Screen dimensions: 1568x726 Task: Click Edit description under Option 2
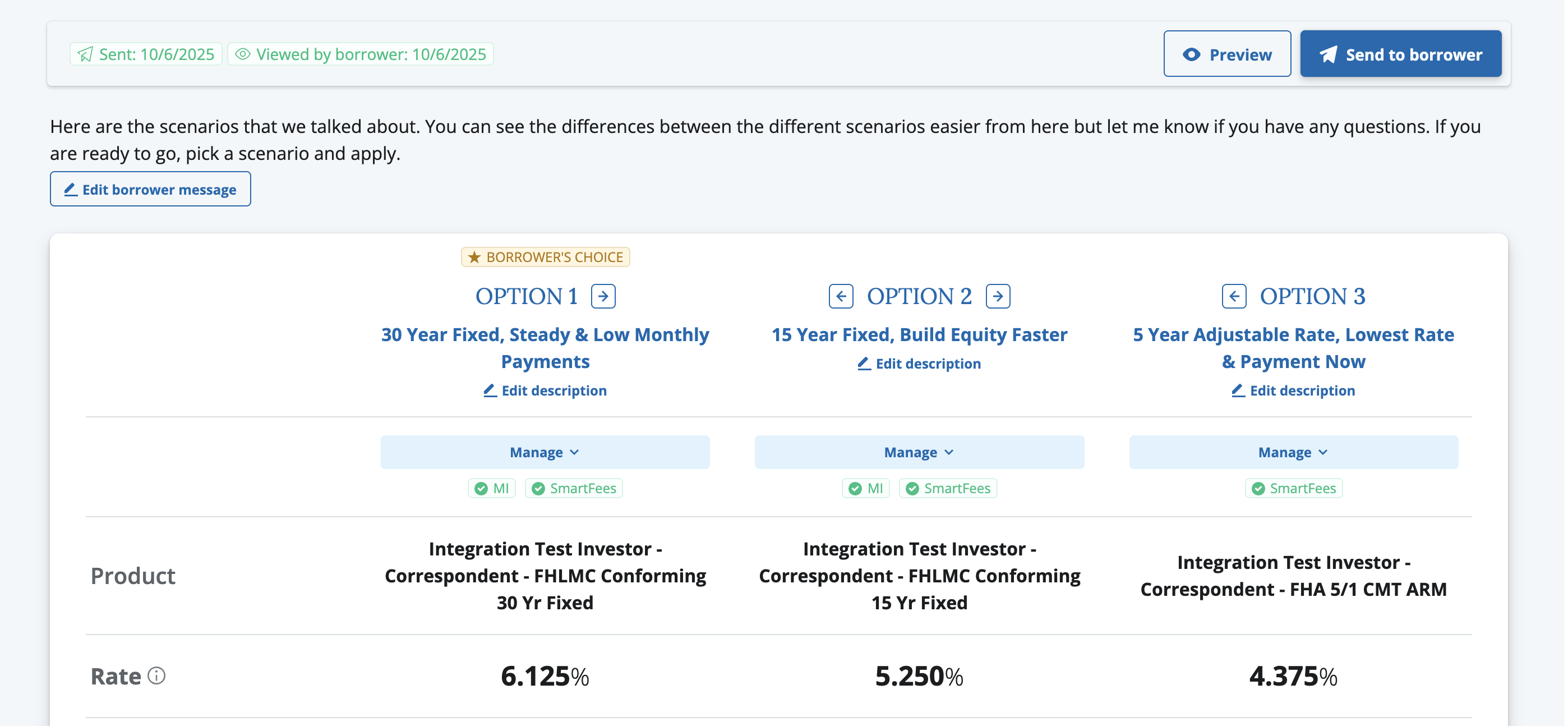[x=919, y=364]
